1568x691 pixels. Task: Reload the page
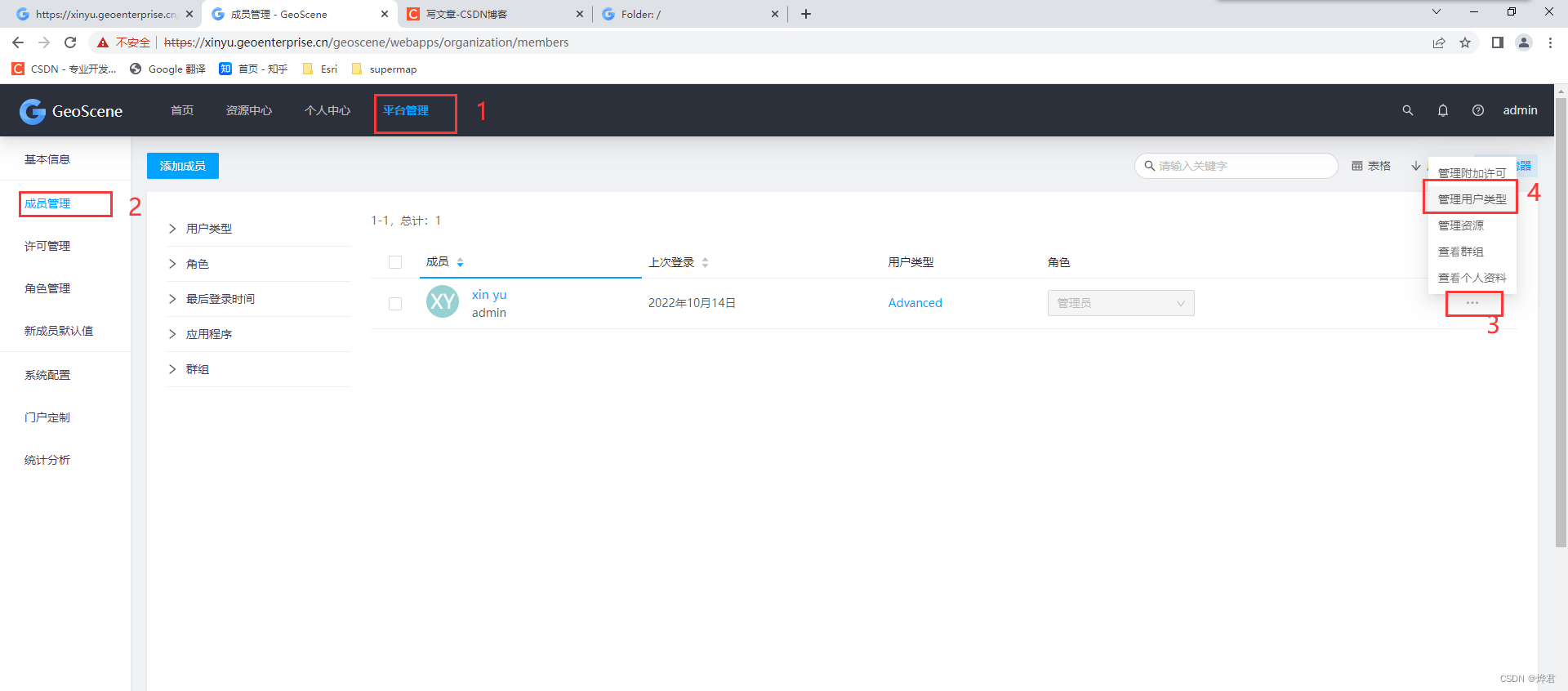click(x=70, y=42)
